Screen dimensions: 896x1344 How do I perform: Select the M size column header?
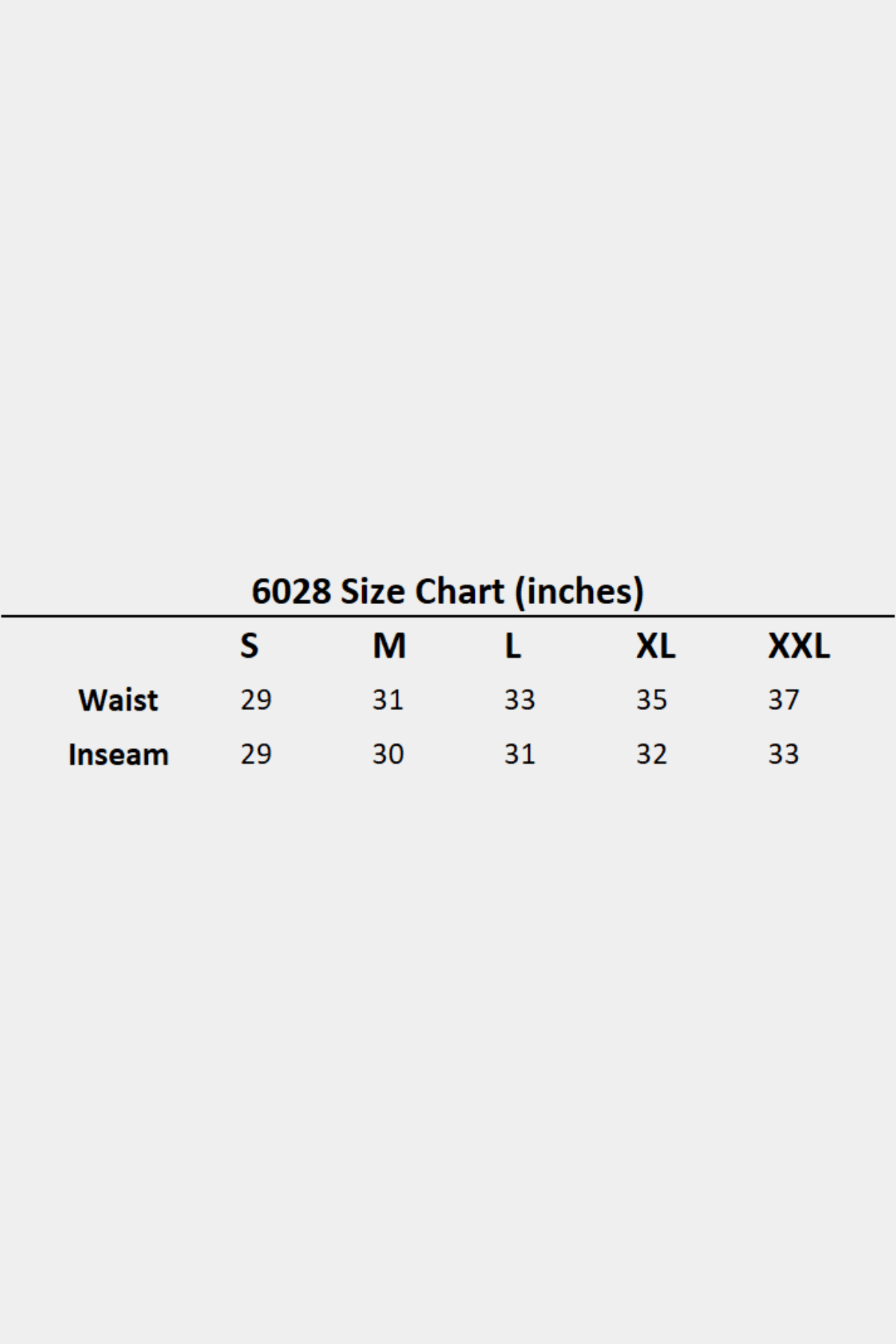pos(389,646)
